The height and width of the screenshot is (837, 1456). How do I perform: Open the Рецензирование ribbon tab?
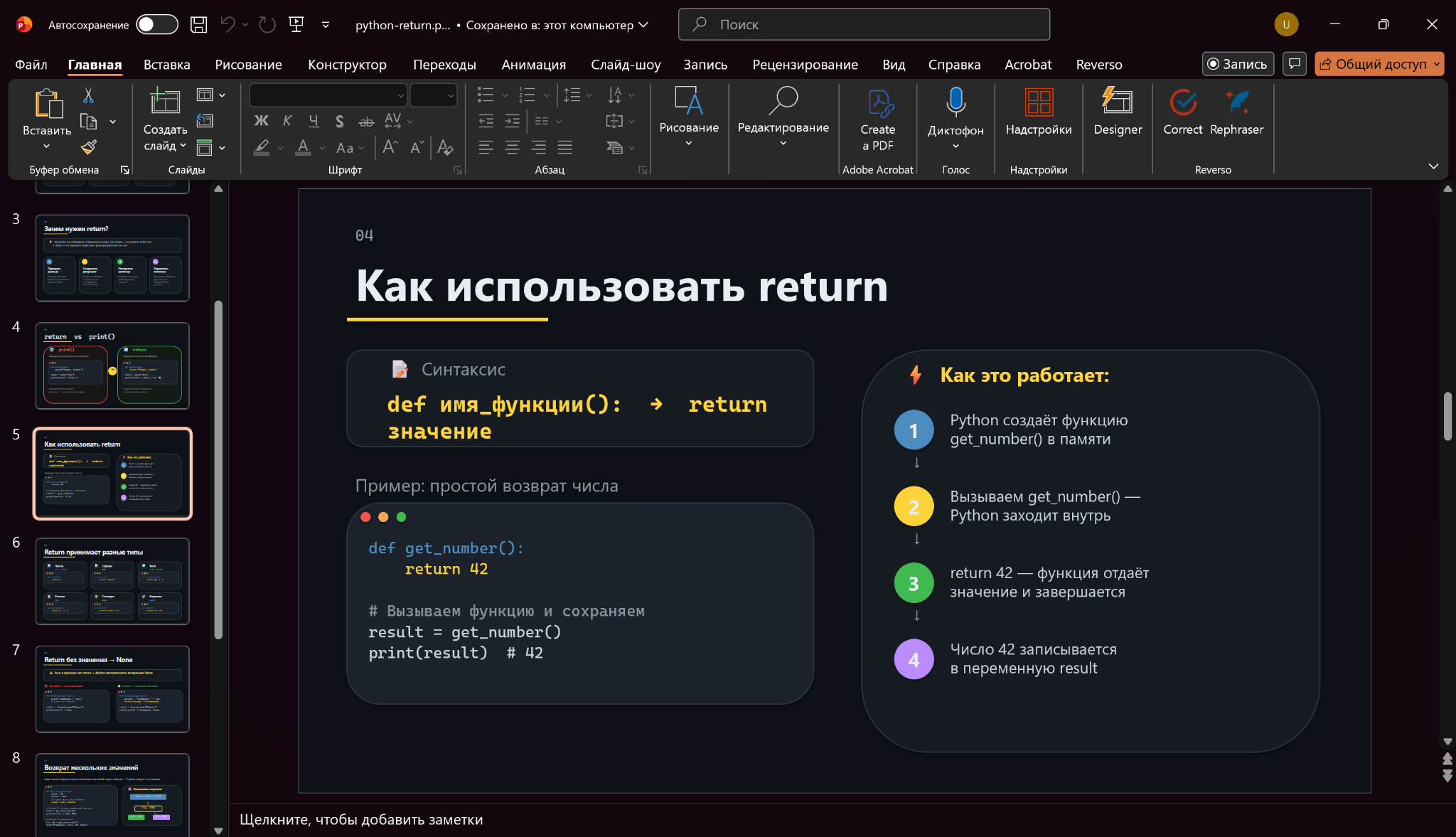805,64
